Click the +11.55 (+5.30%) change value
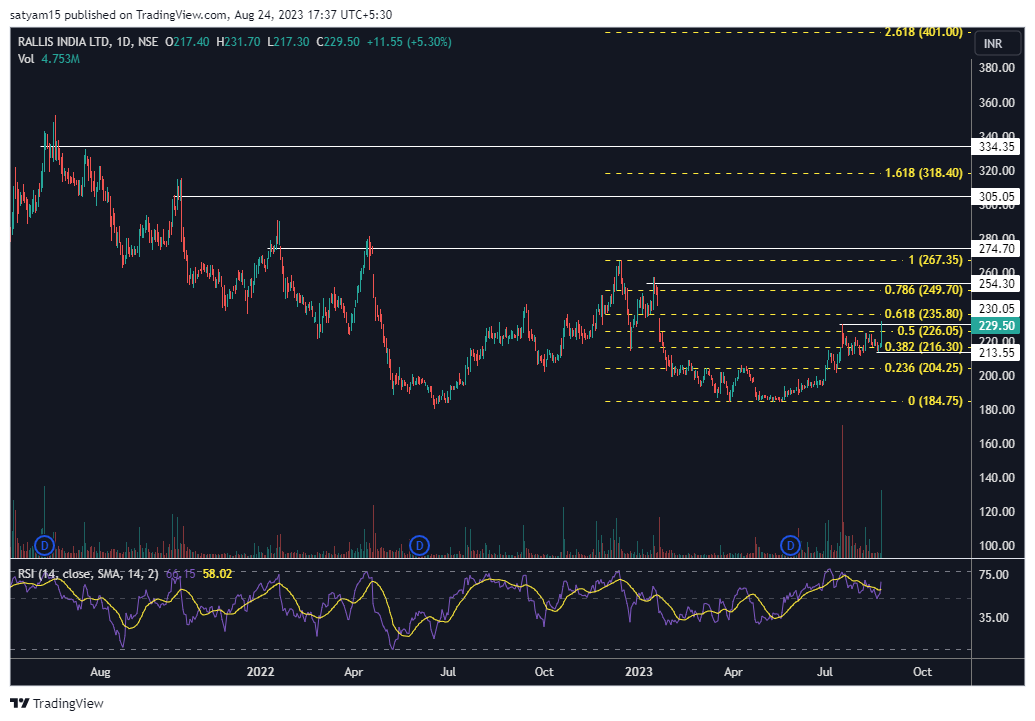This screenshot has height=721, width=1035. coord(409,42)
